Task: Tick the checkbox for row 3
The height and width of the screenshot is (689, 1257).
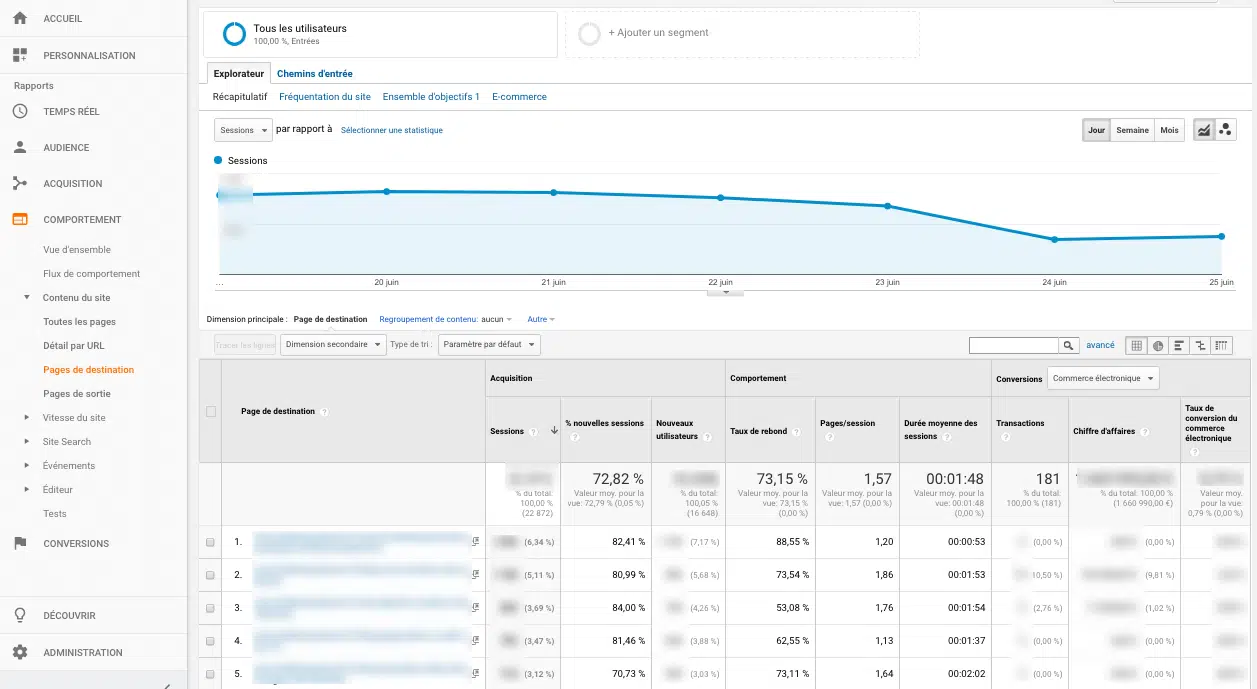Action: (x=210, y=608)
